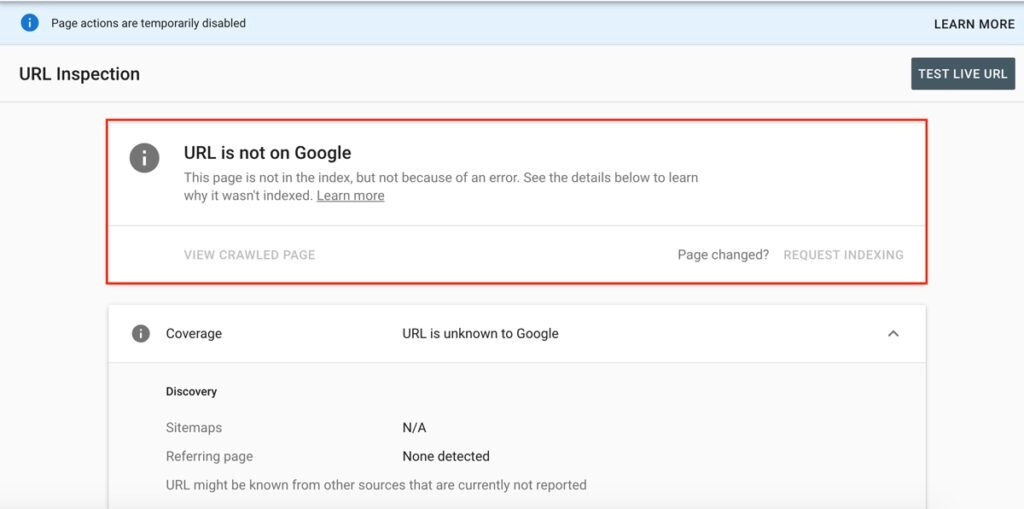Click the Referring page label
This screenshot has width=1024, height=509.
209,457
